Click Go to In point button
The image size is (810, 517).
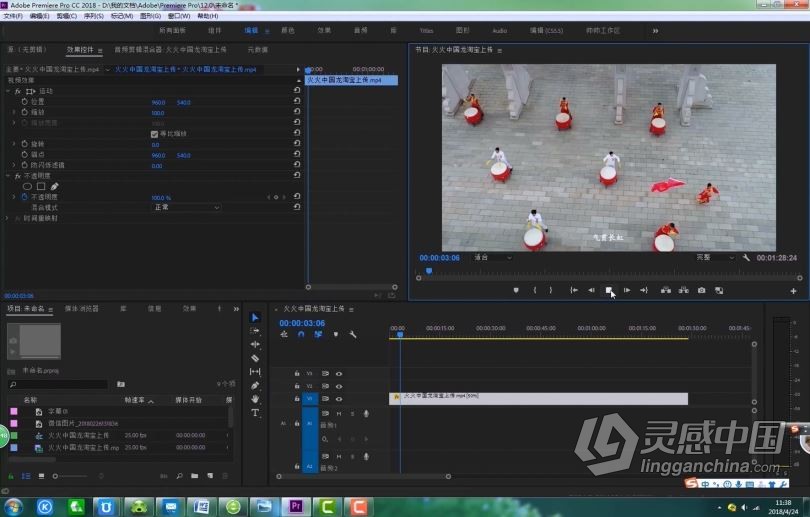pyautogui.click(x=573, y=290)
